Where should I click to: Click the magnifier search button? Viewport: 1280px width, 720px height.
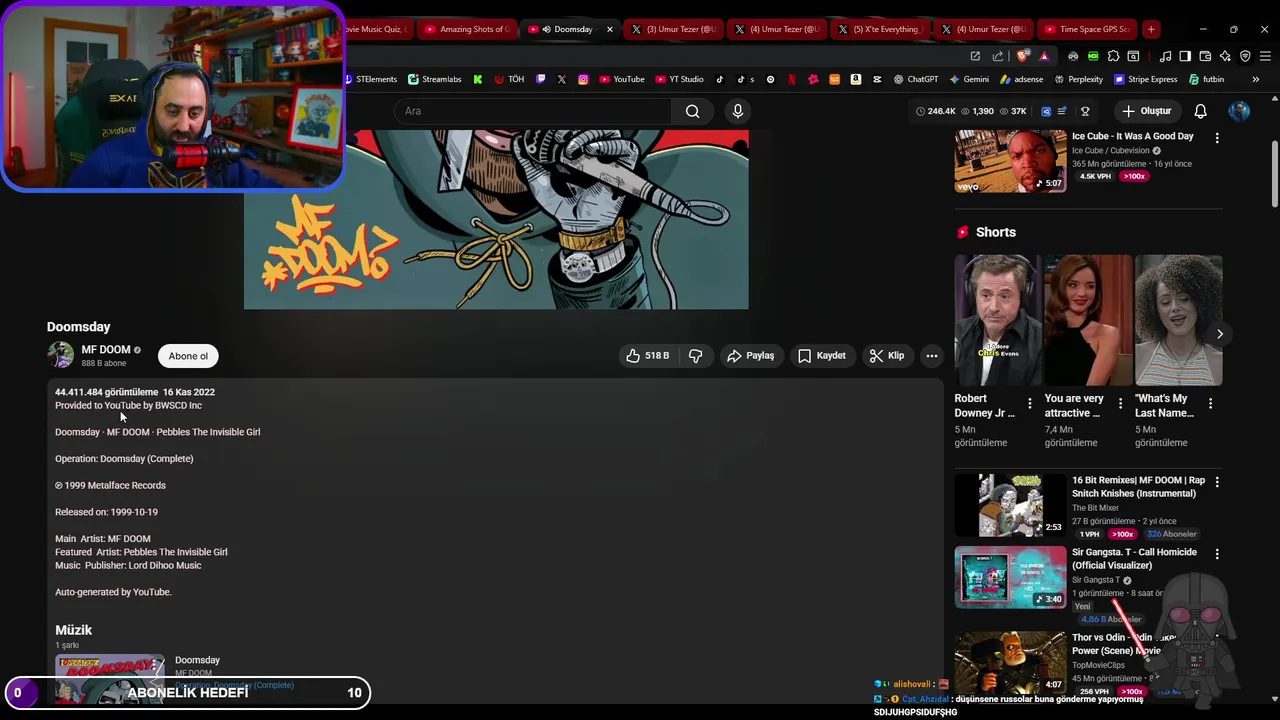coord(692,111)
